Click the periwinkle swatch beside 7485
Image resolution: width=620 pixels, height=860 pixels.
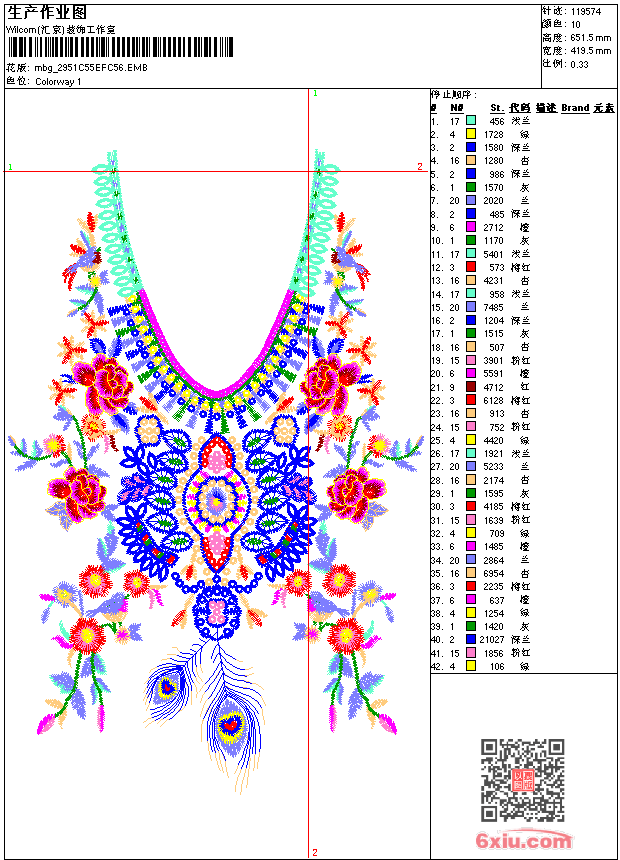471,307
